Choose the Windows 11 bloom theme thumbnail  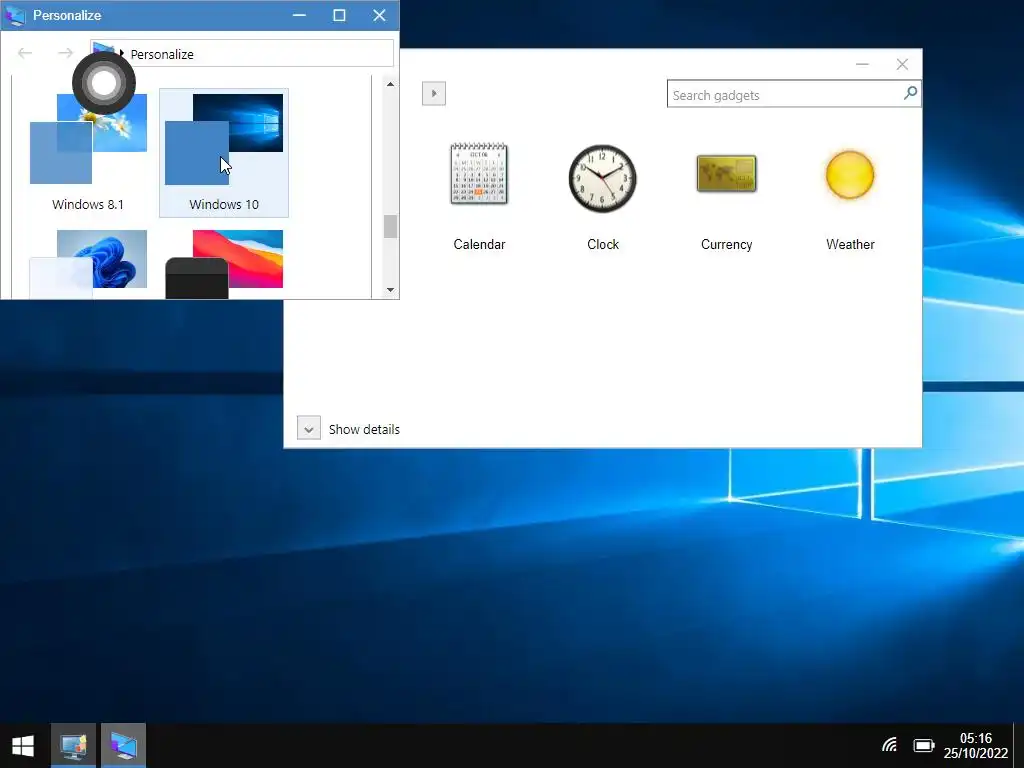point(88,264)
